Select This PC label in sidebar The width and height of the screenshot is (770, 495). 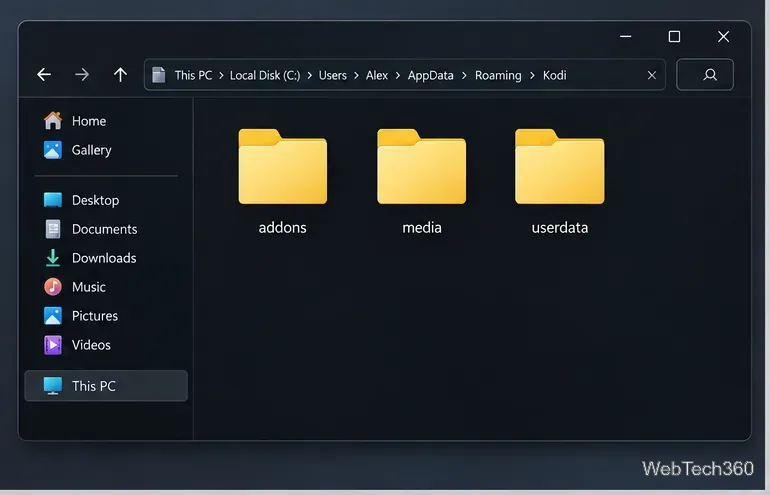(x=94, y=386)
